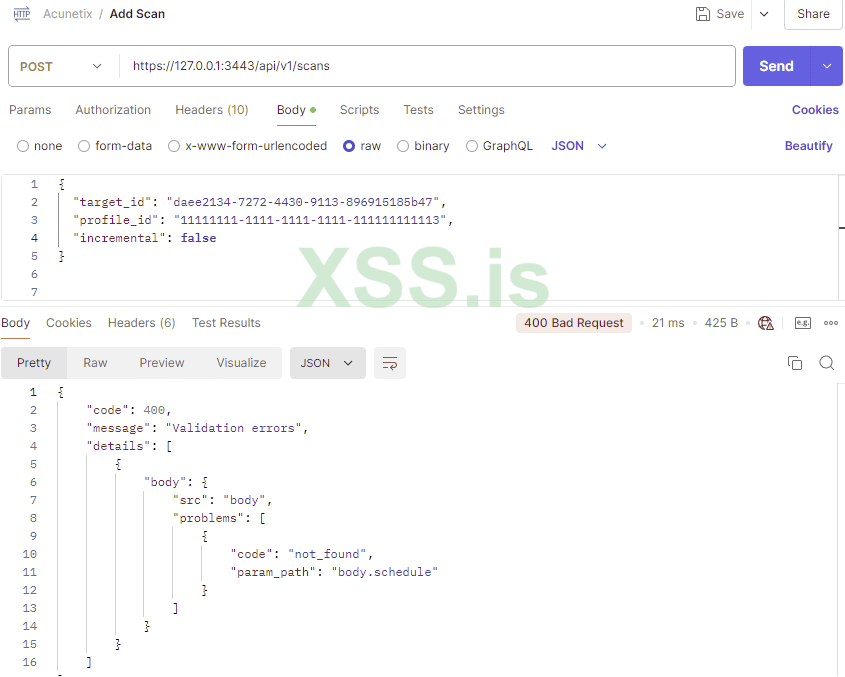The height and width of the screenshot is (677, 845).
Task: Click the 425 B response size
Action: click(x=721, y=323)
